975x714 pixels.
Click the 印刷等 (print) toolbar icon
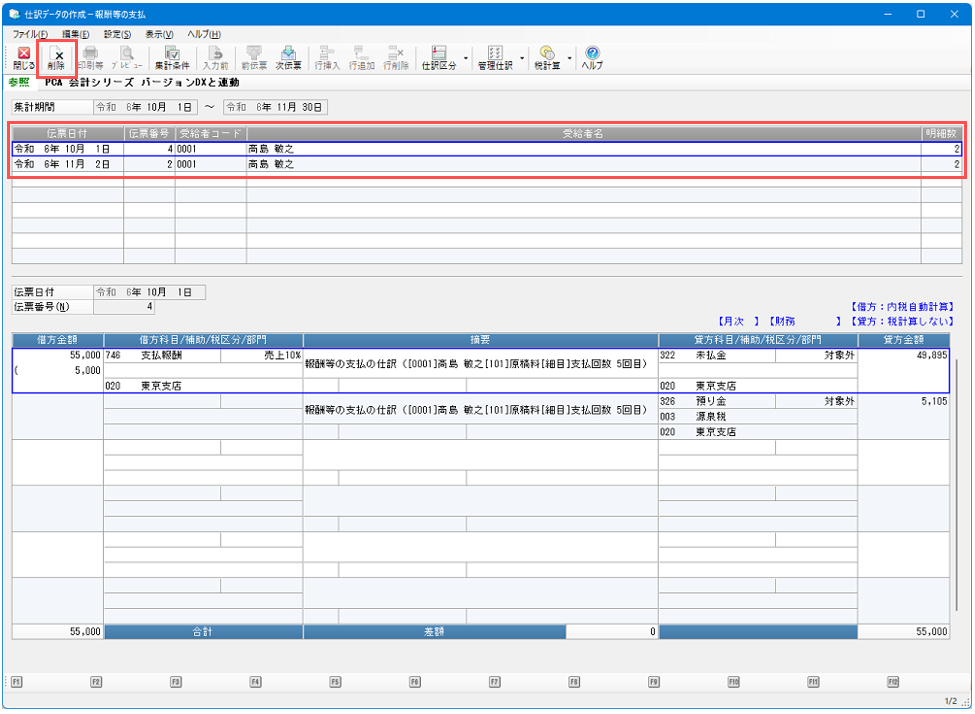tap(90, 58)
